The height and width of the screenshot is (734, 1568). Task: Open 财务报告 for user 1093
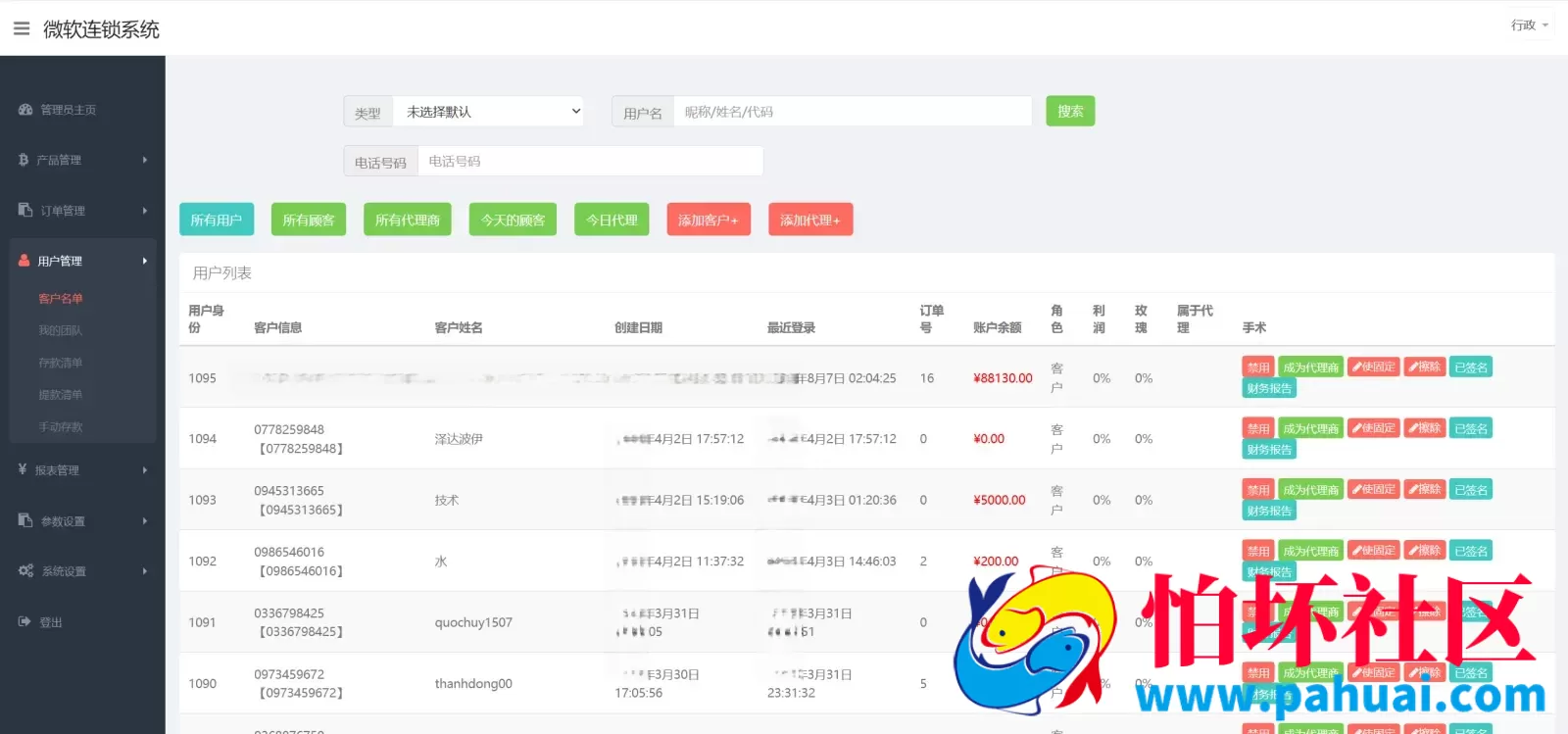click(1269, 510)
